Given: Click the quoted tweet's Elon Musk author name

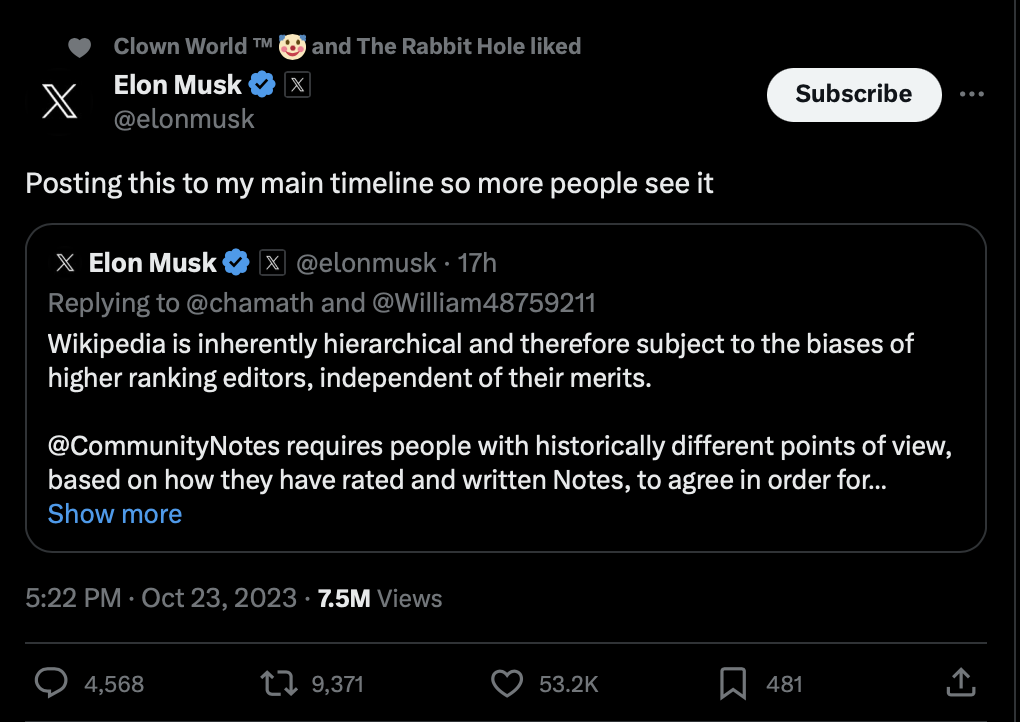Looking at the screenshot, I should pyautogui.click(x=152, y=263).
